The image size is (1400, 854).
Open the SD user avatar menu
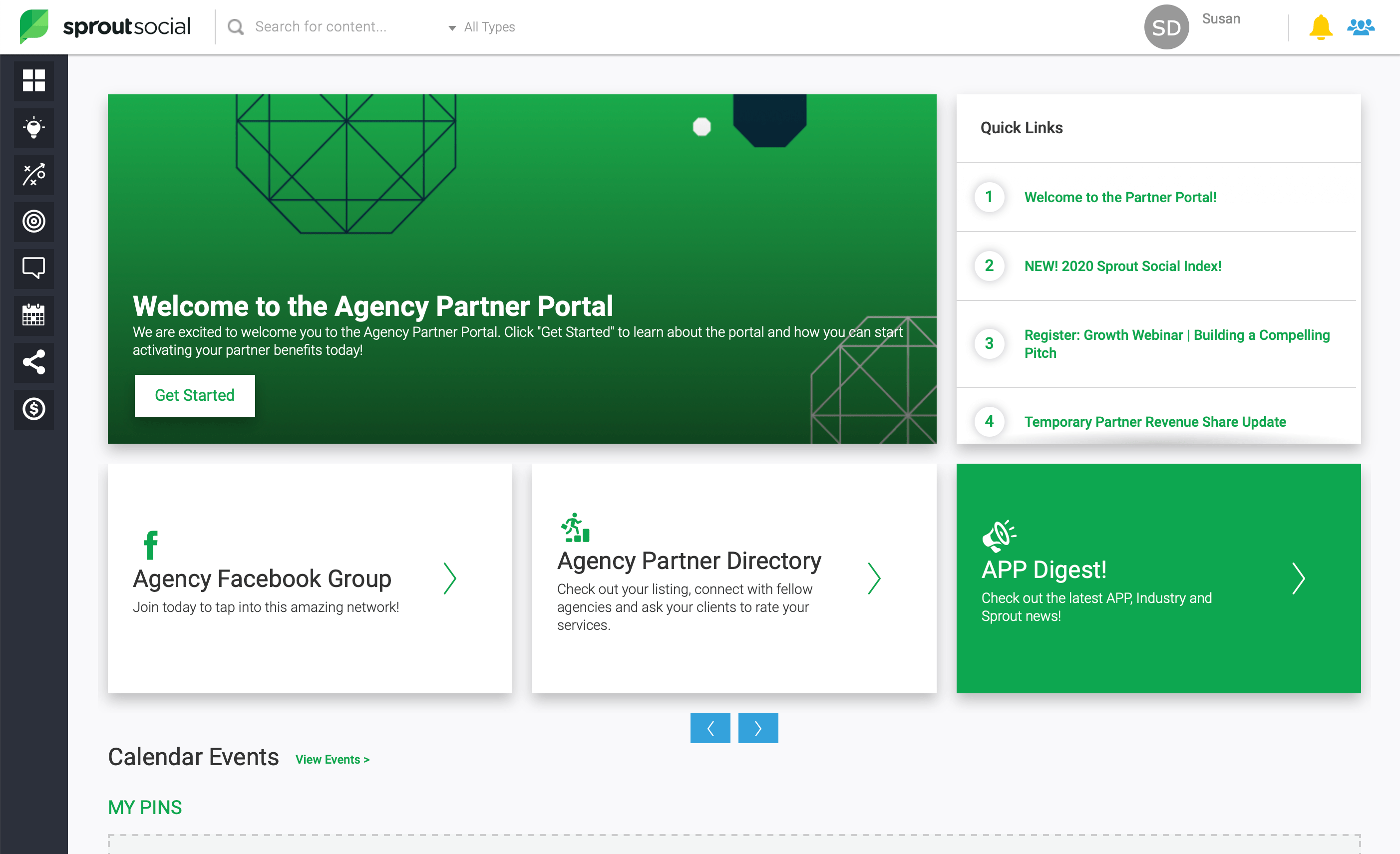tap(1166, 27)
